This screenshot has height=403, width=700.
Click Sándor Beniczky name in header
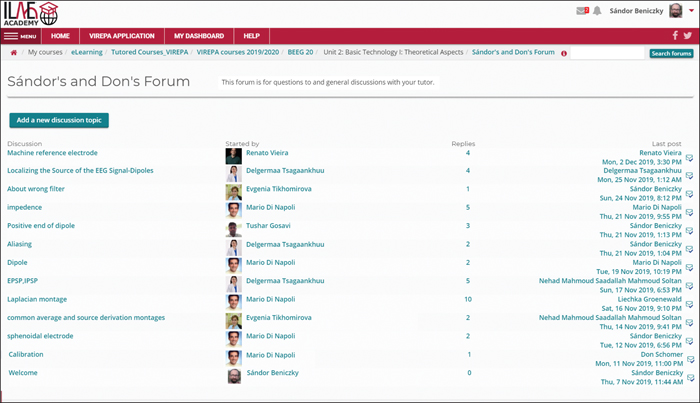(636, 11)
